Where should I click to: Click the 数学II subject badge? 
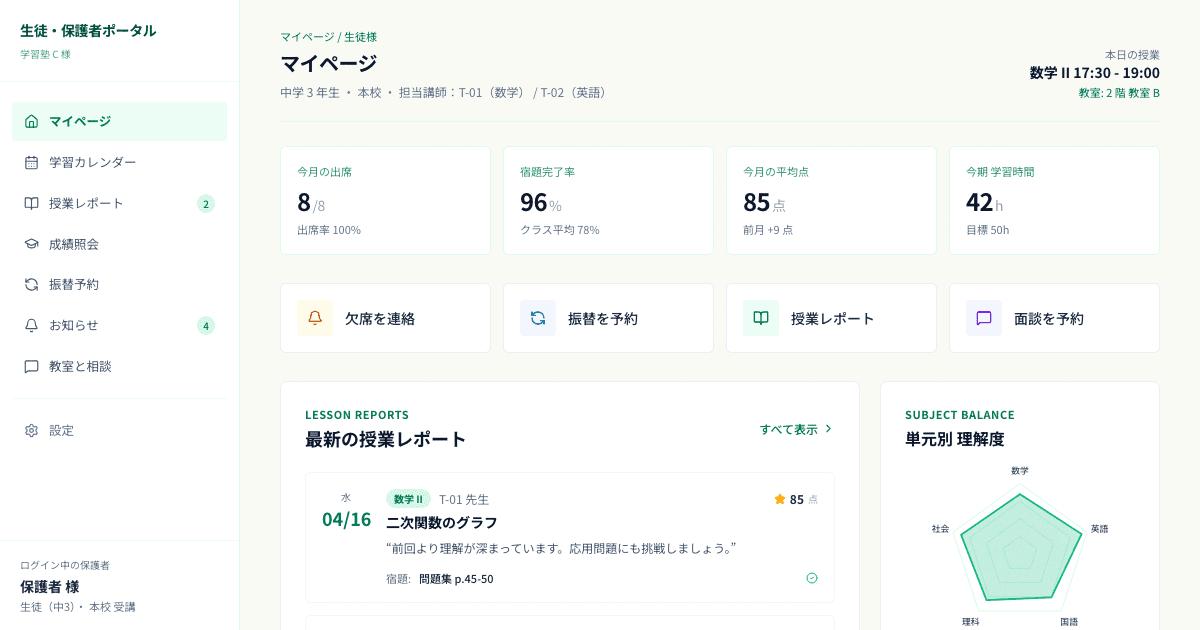pyautogui.click(x=408, y=498)
